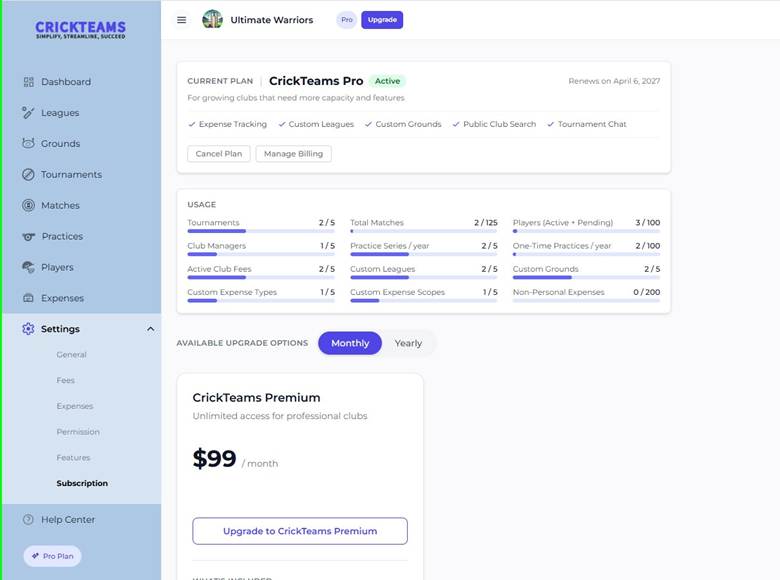780x580 pixels.
Task: Open Fees settings submenu item
Action: [66, 381]
